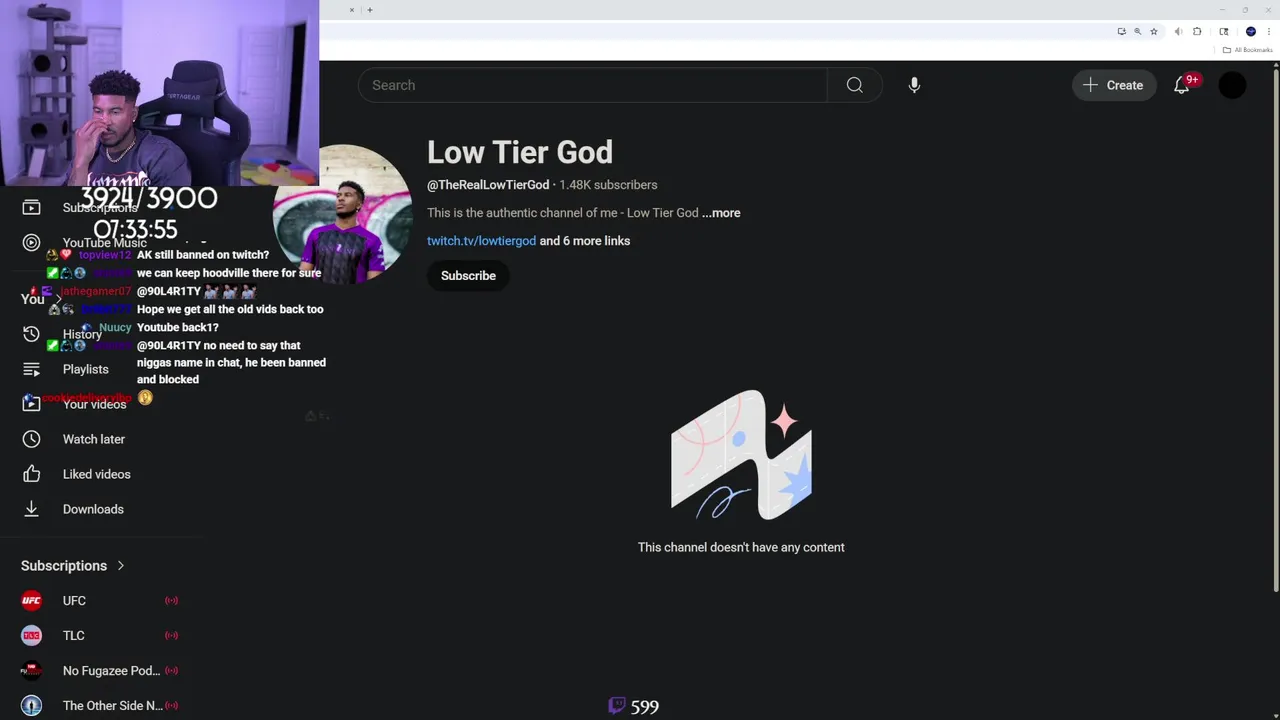Click the Low Tier God channel title
This screenshot has height=720, width=1280.
point(520,152)
